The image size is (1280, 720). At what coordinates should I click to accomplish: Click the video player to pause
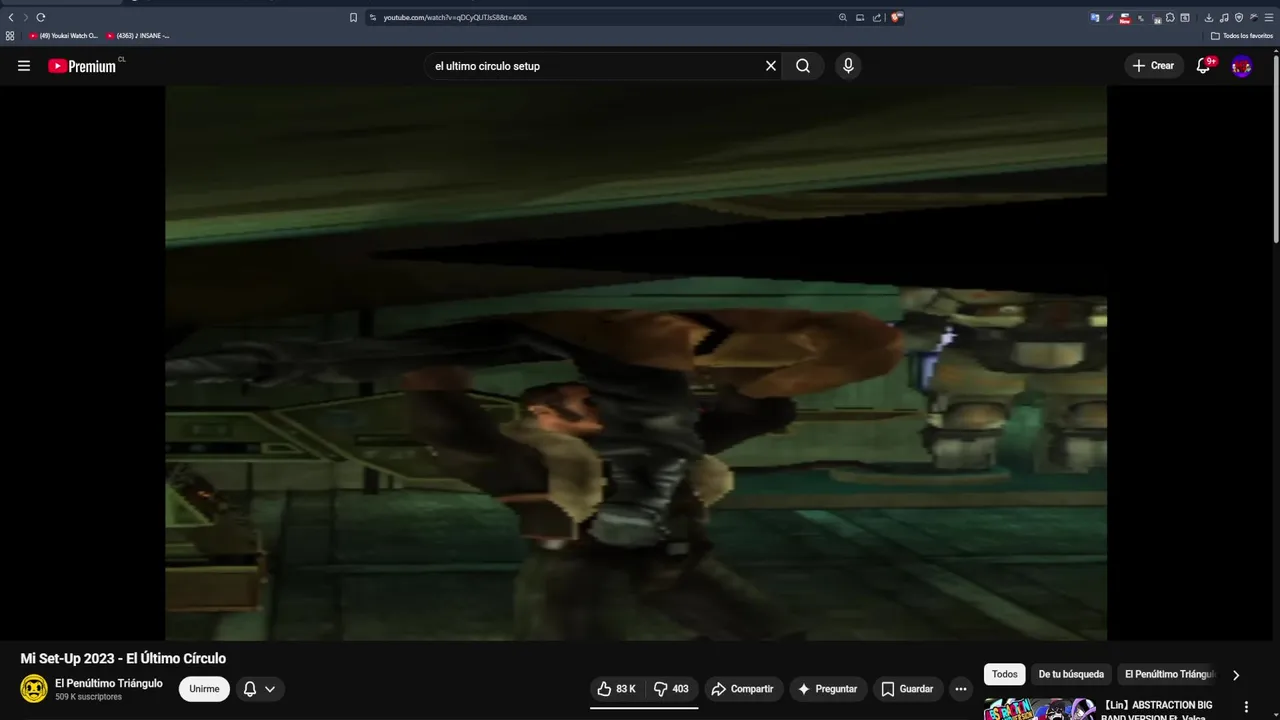click(636, 362)
